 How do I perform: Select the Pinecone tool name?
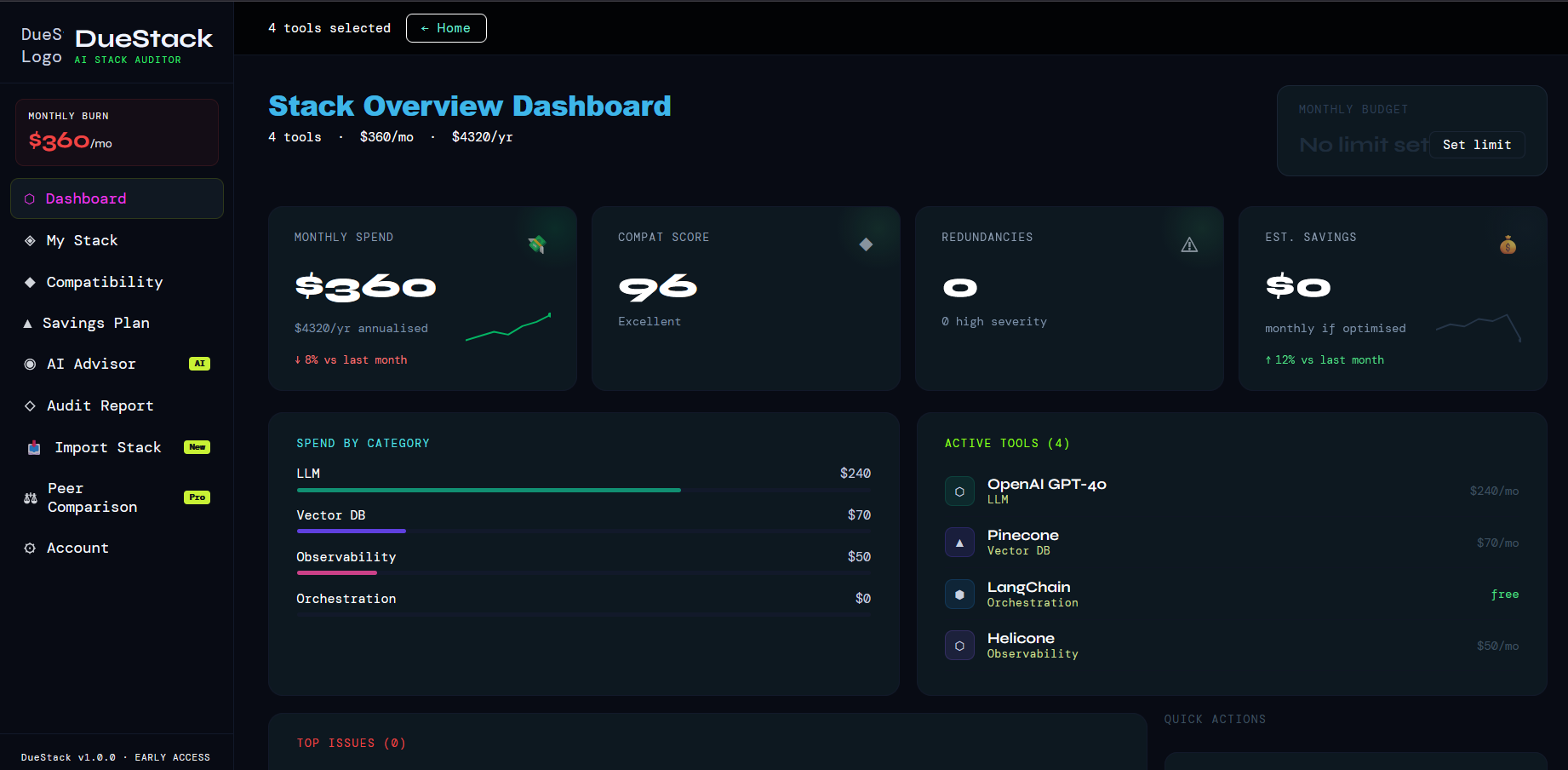[x=1023, y=535]
